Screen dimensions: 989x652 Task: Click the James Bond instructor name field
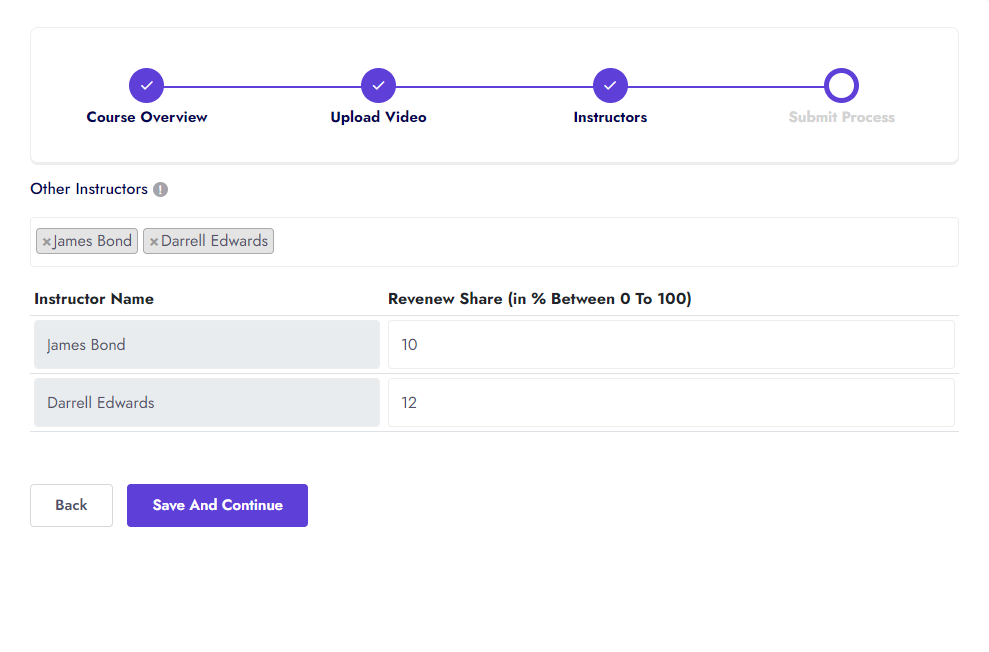click(206, 345)
